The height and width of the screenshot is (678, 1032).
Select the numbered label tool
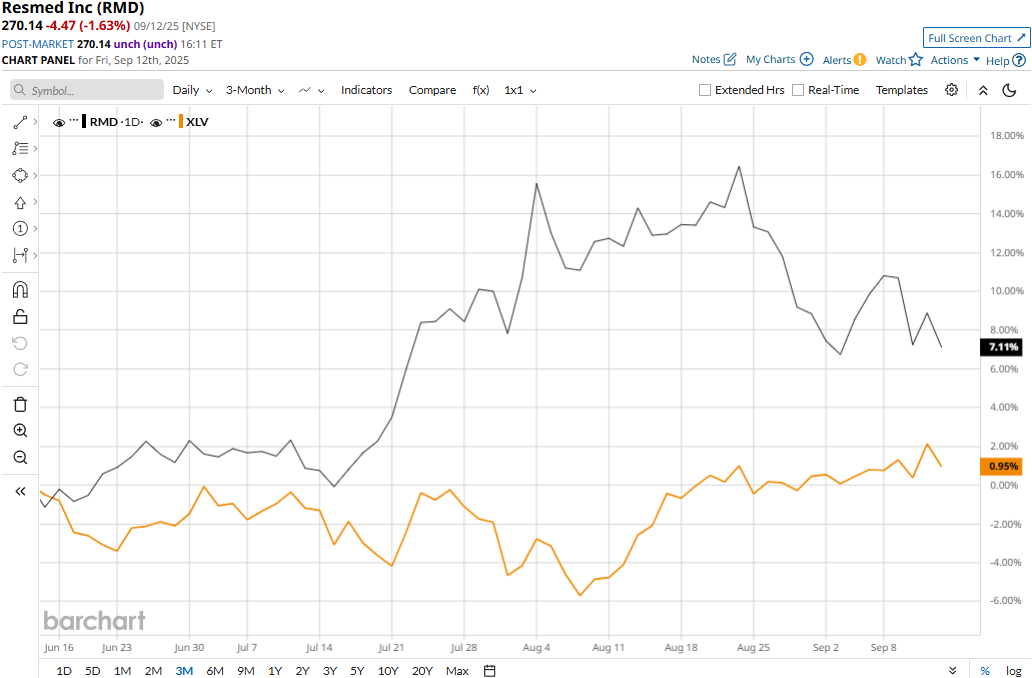[20, 228]
